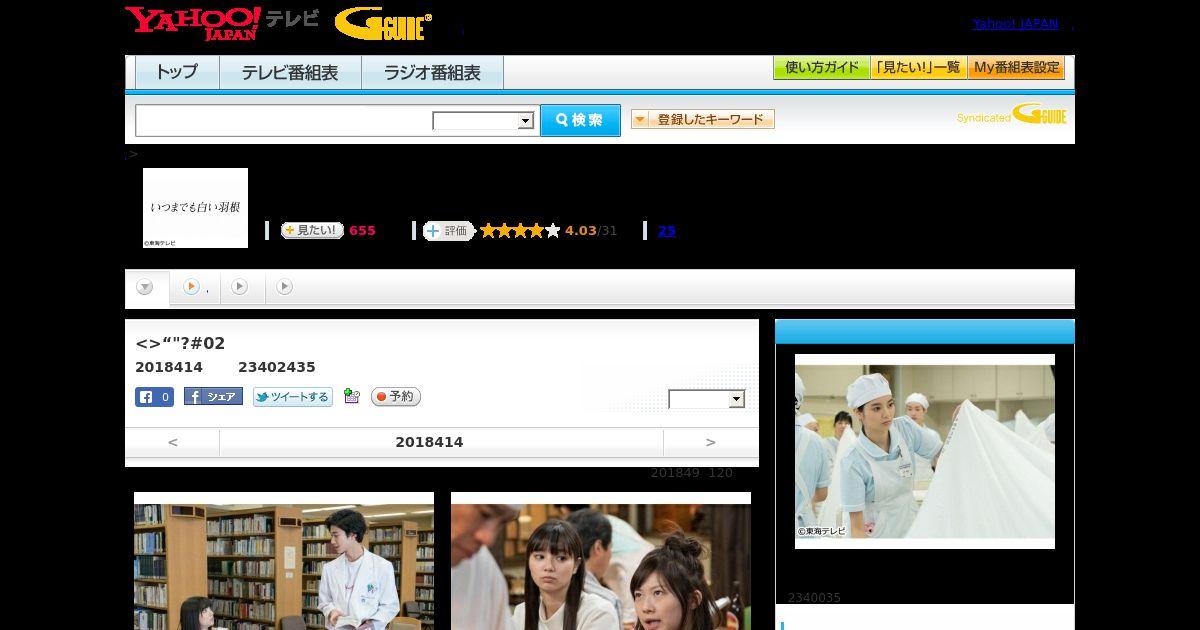
Task: Open the blue 25 link
Action: click(x=667, y=231)
